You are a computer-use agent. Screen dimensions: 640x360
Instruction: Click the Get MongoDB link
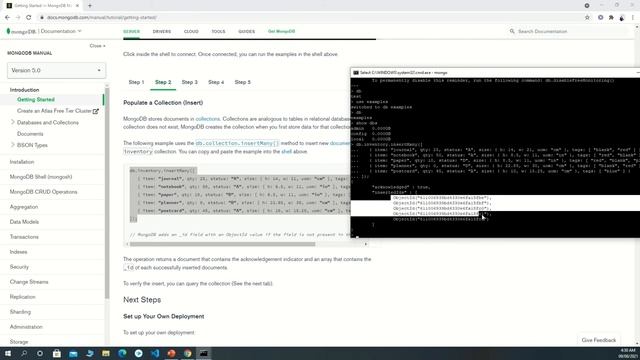pos(281,31)
